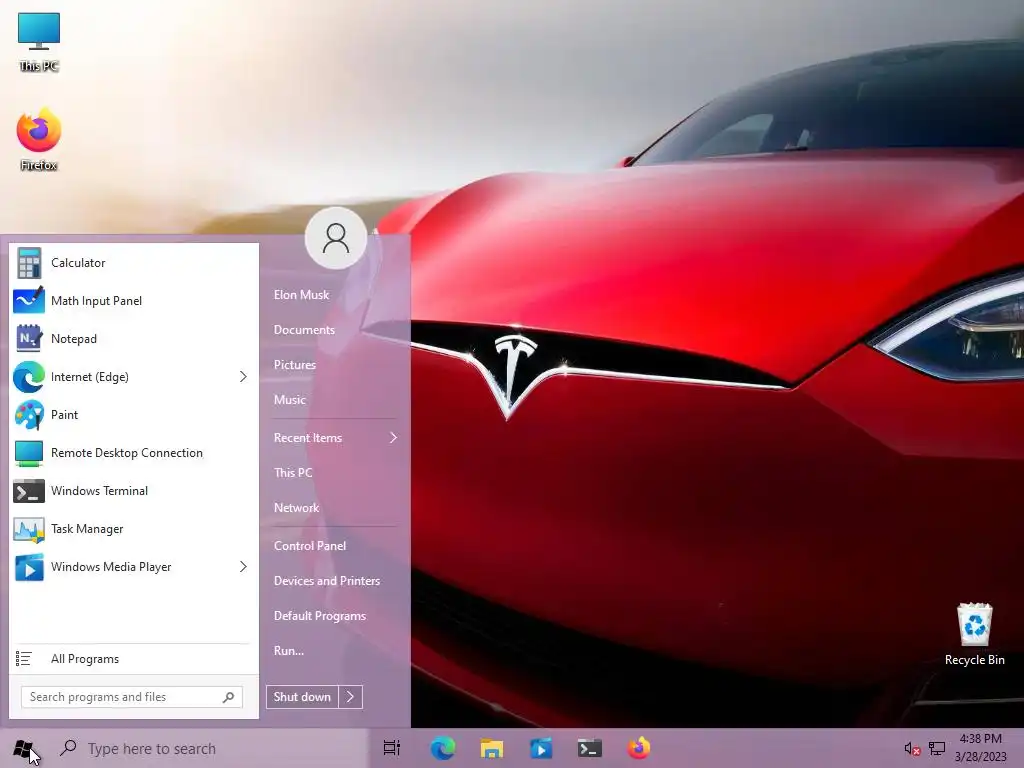The height and width of the screenshot is (768, 1024).
Task: Click Run... in the Start menu
Action: [x=289, y=650]
